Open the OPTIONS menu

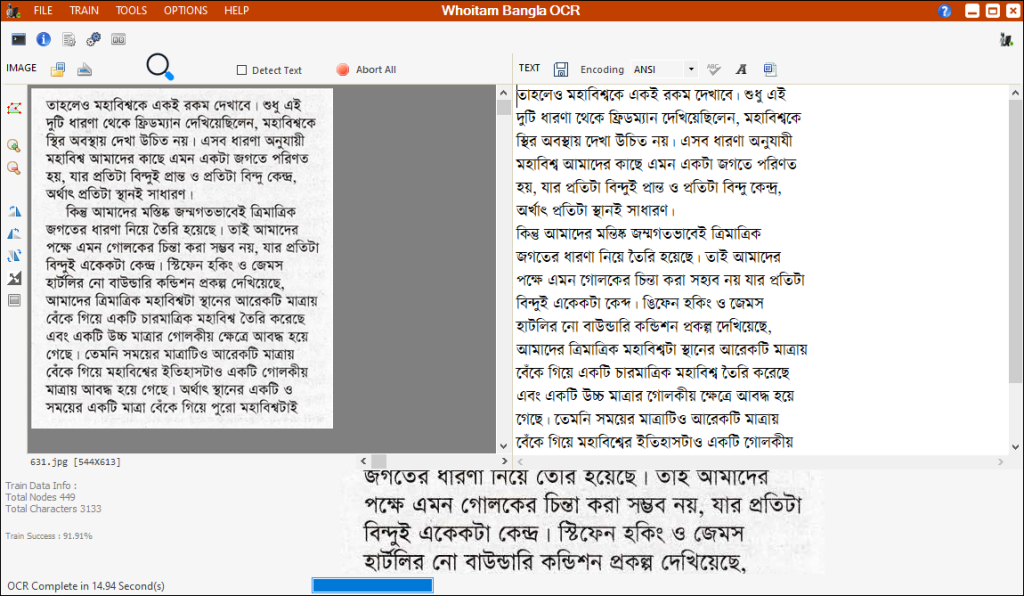point(185,11)
